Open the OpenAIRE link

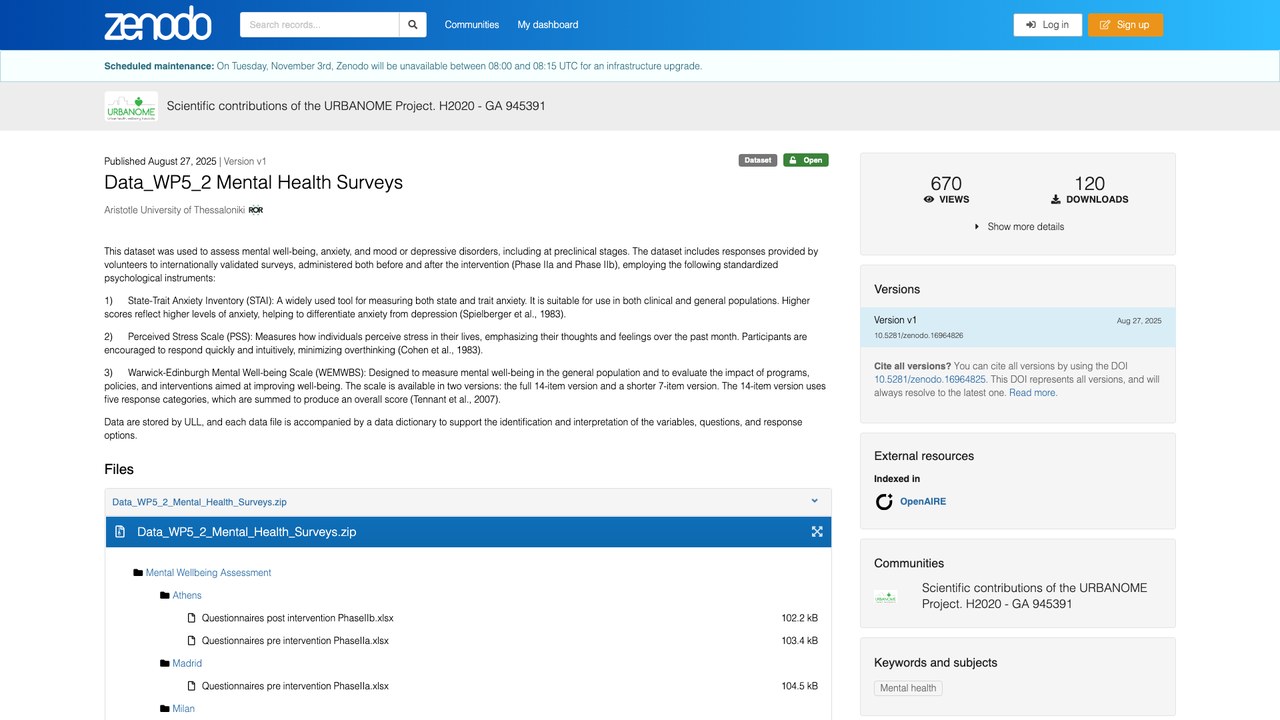tap(923, 502)
